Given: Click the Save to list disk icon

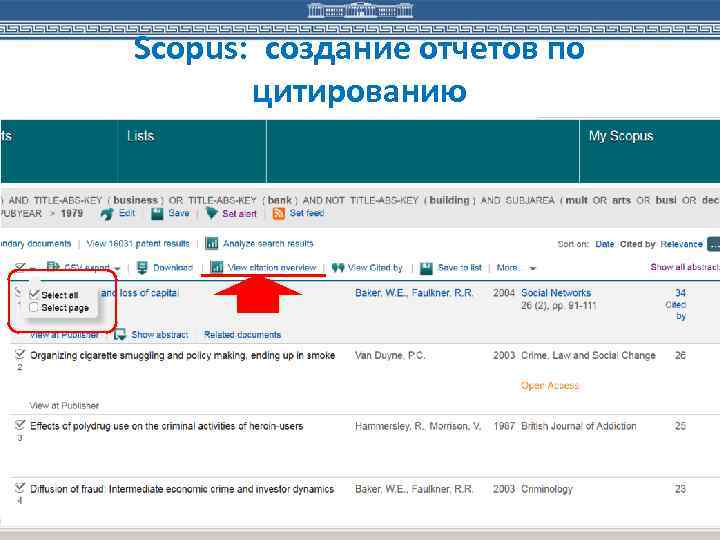Looking at the screenshot, I should tap(426, 268).
